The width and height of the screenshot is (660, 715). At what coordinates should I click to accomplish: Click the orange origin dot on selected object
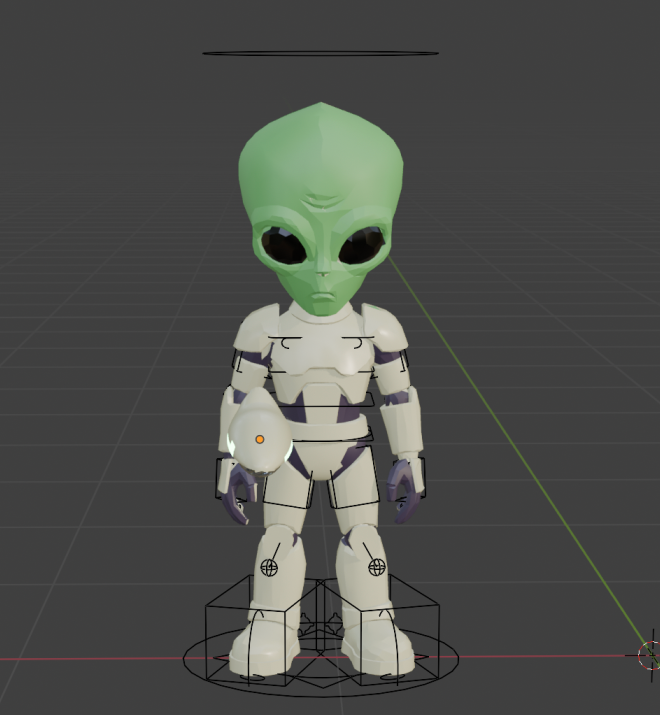260,440
